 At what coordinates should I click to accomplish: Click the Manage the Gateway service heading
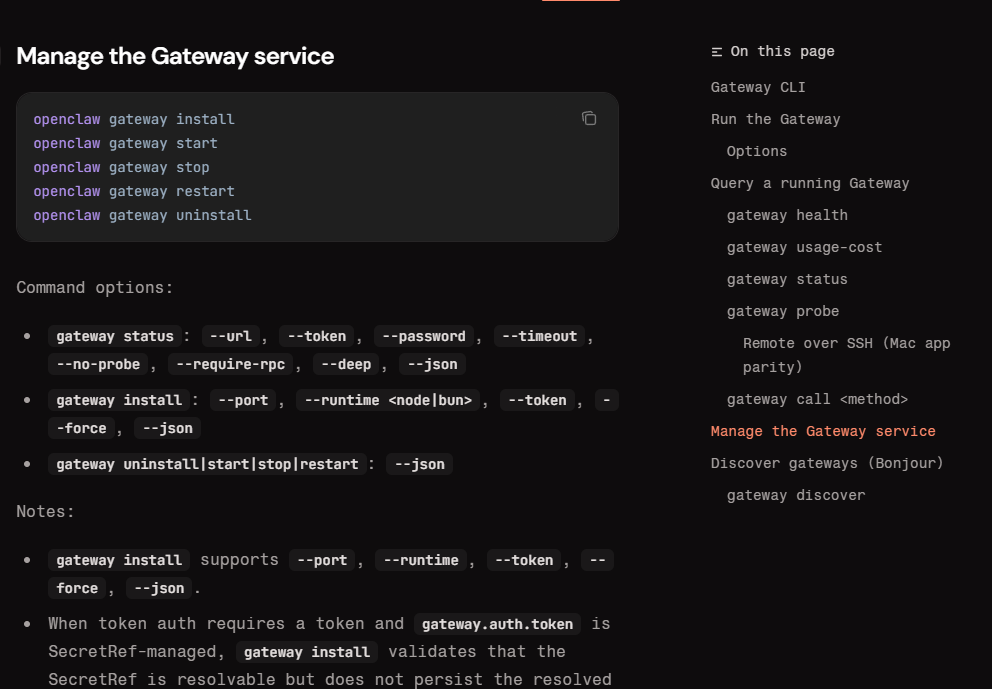175,56
